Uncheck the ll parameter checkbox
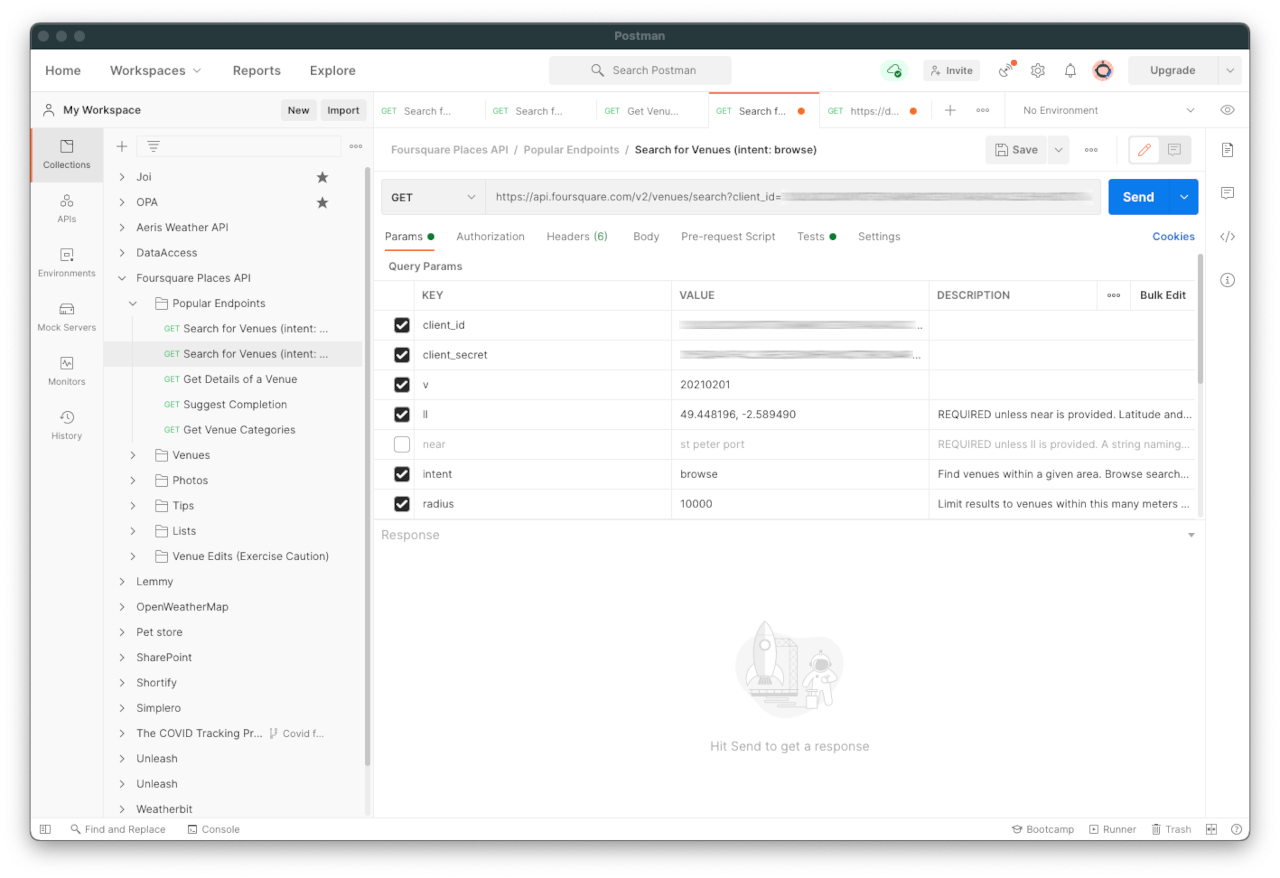The height and width of the screenshot is (878, 1280). tap(402, 414)
